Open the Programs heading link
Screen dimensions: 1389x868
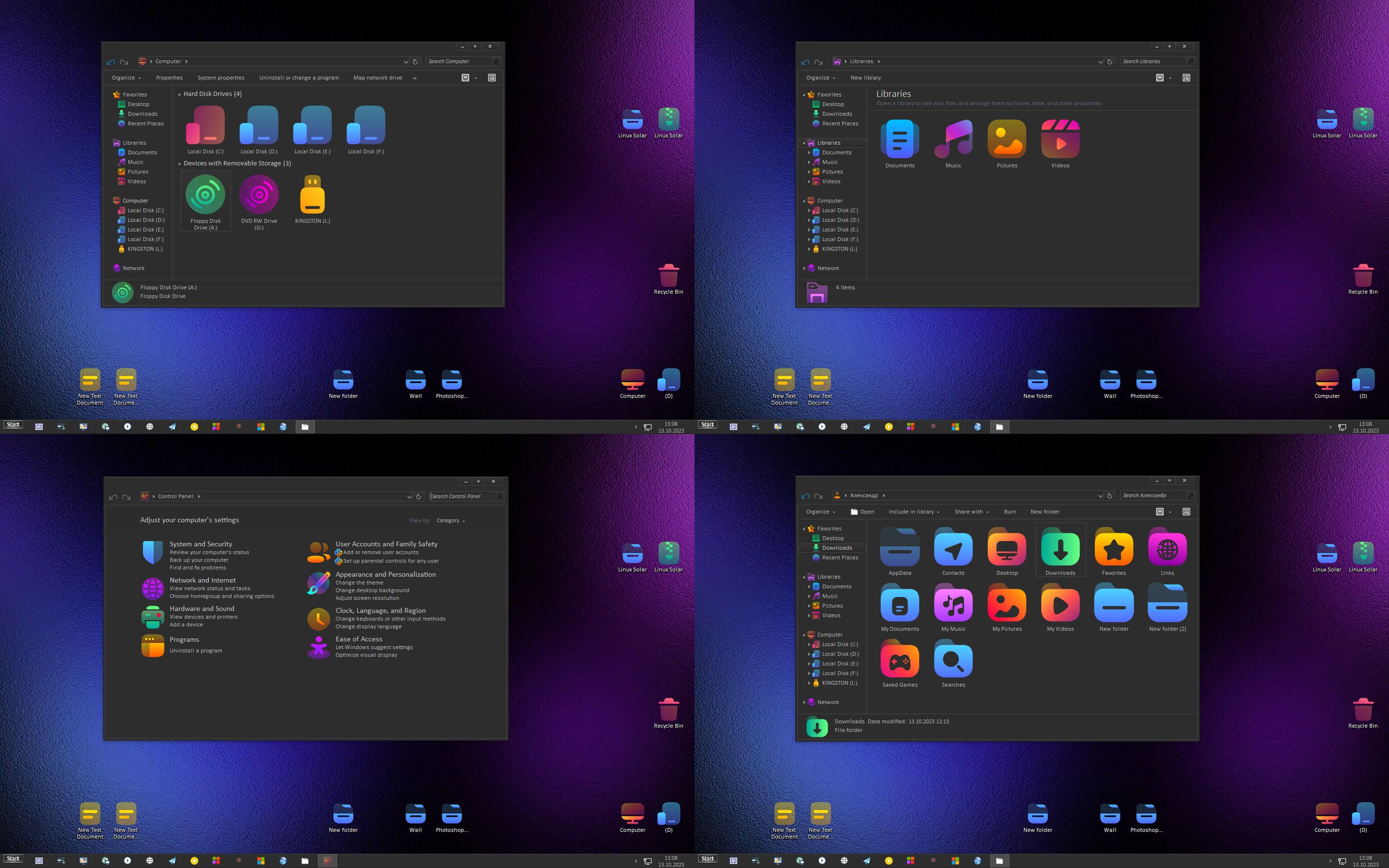184,639
